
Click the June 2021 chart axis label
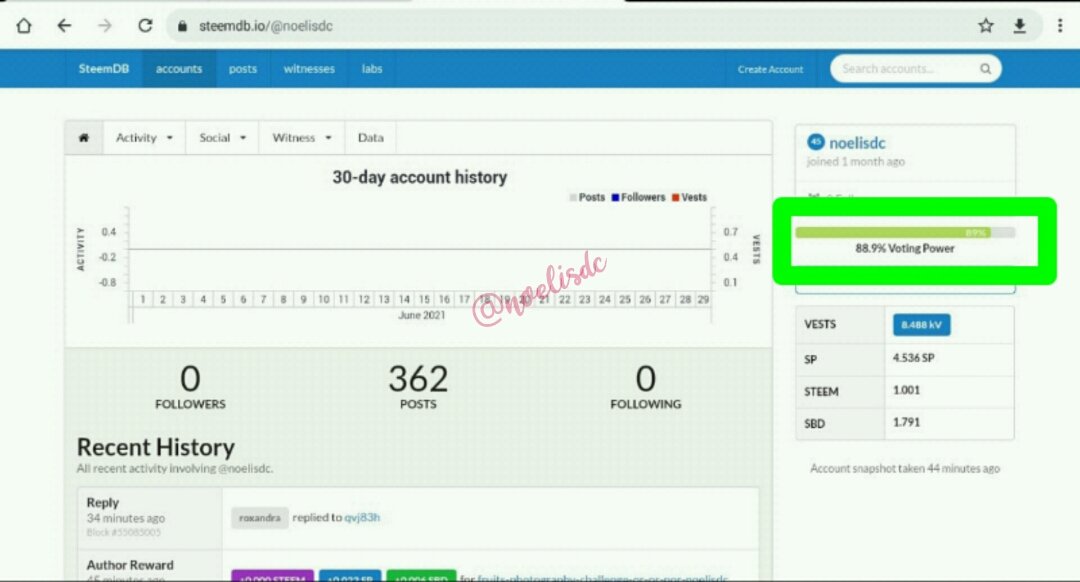[422, 315]
